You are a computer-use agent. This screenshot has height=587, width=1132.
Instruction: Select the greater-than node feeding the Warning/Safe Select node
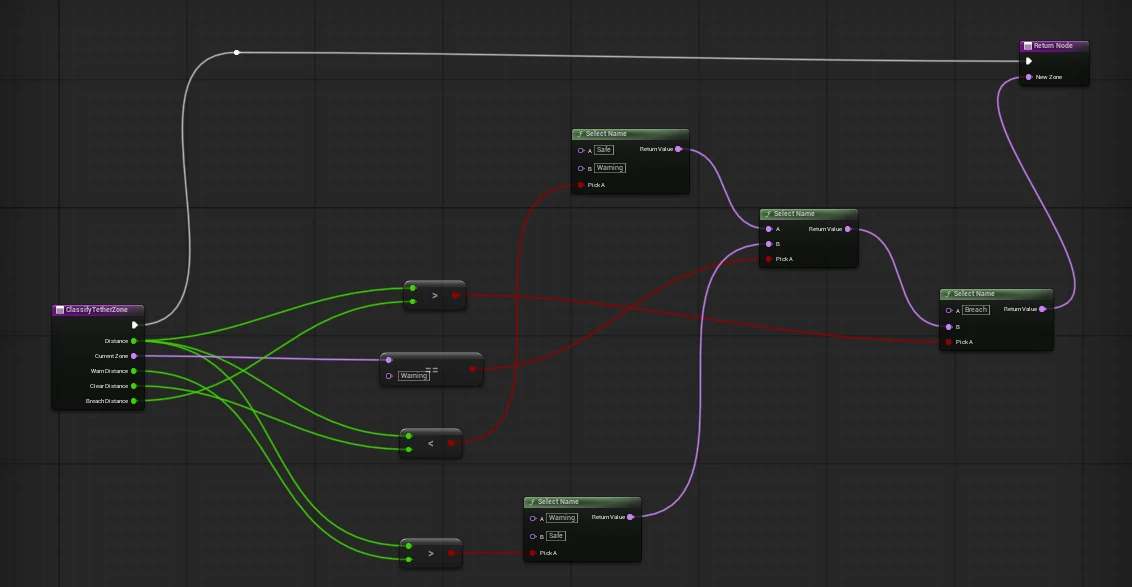(431, 553)
